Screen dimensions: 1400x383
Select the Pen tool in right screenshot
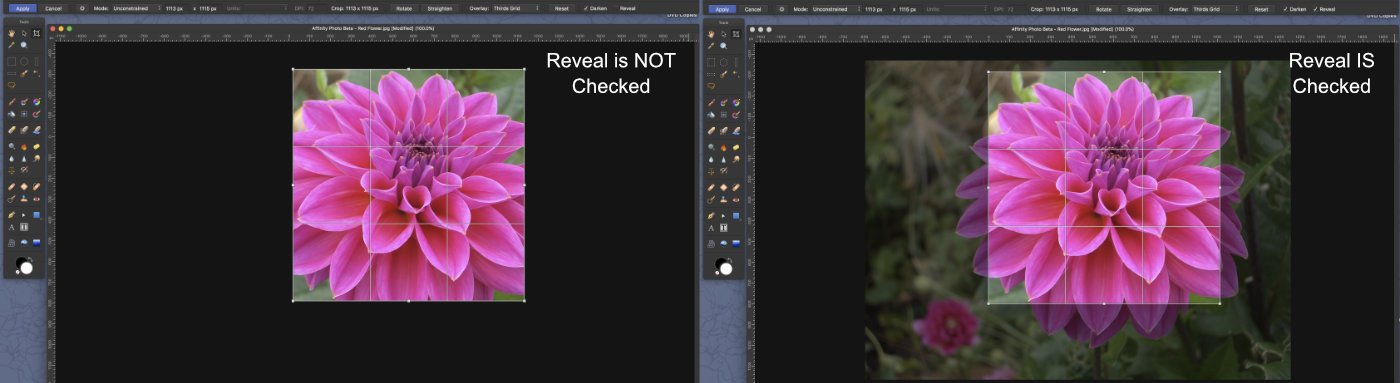point(712,214)
